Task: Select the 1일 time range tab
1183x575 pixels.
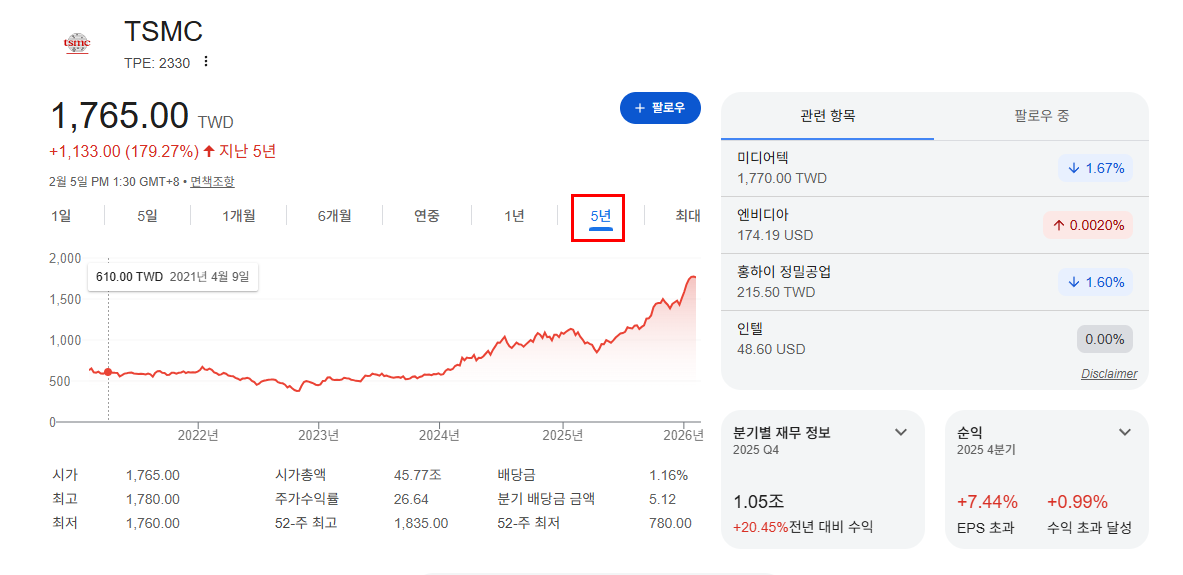Action: [x=61, y=216]
